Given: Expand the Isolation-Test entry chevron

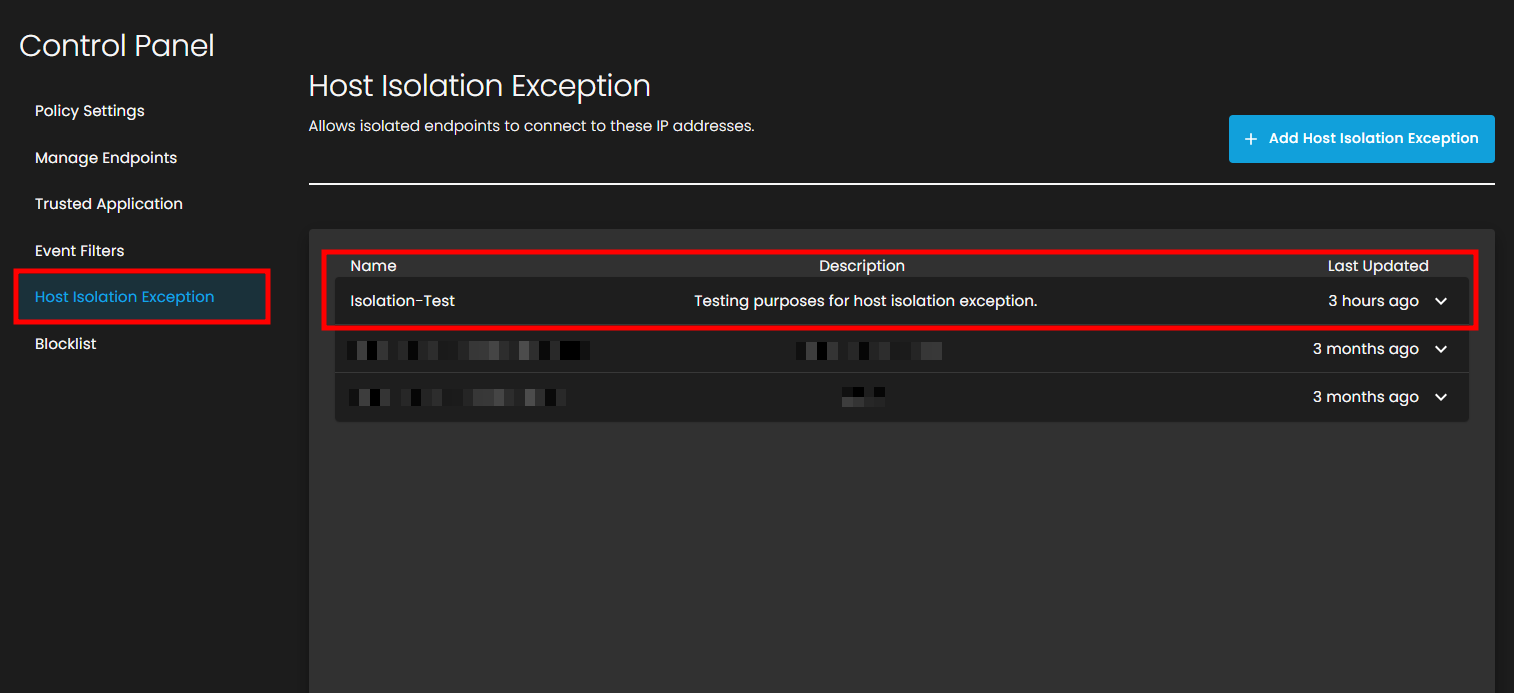Looking at the screenshot, I should tap(1441, 301).
